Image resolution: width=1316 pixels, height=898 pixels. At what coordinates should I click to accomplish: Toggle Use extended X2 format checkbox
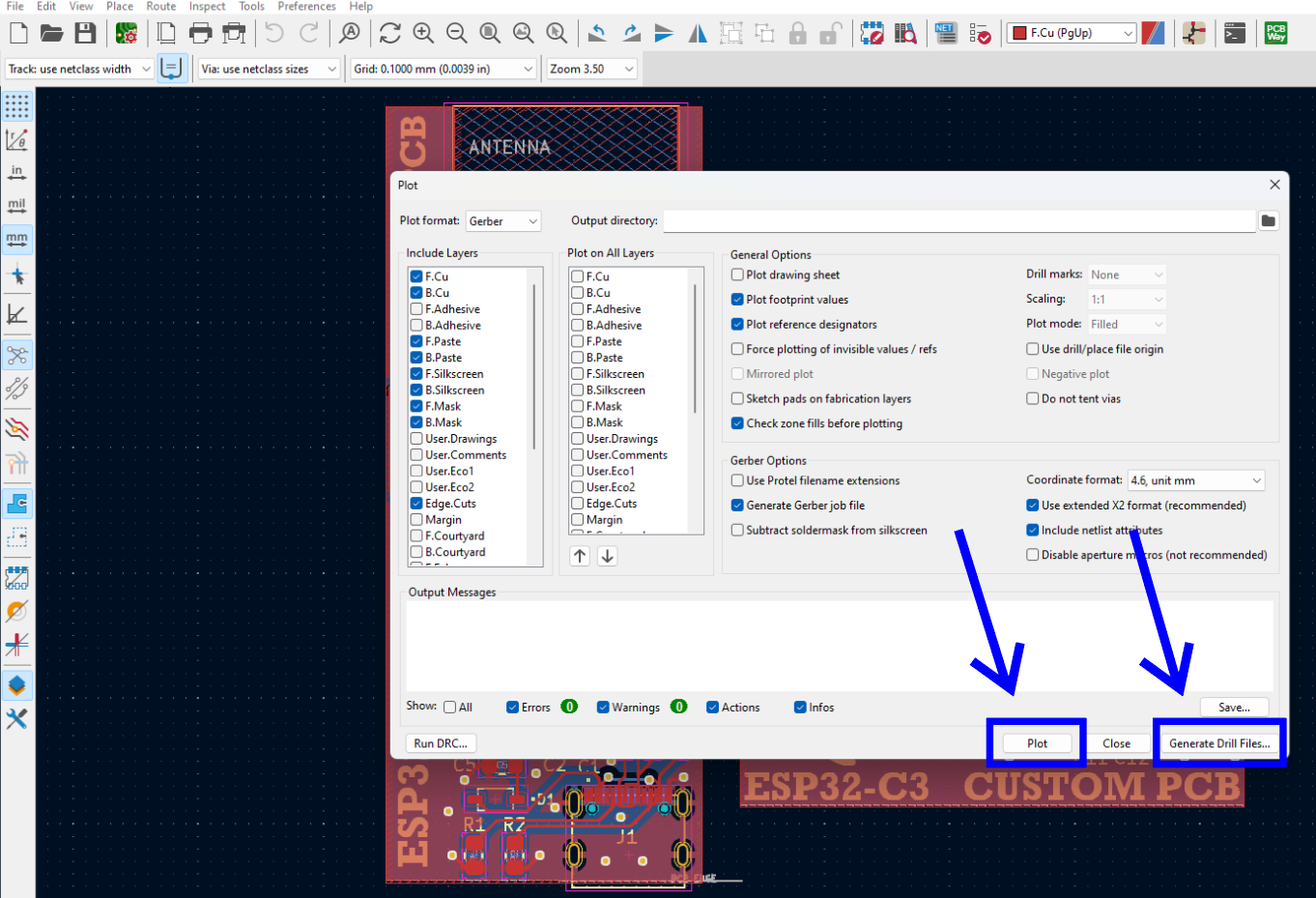[1032, 506]
